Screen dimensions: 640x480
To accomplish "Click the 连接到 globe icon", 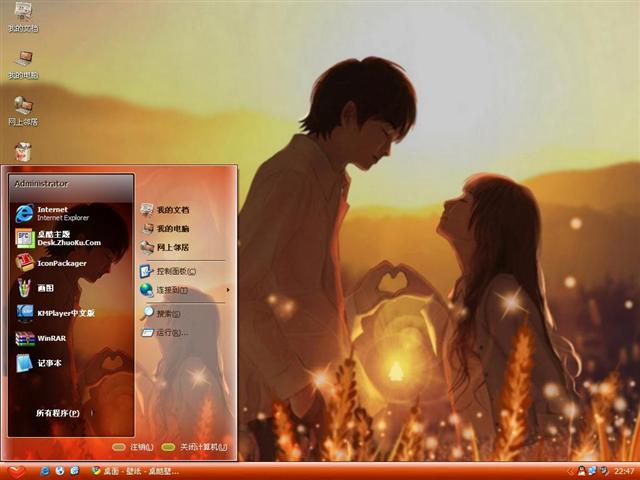I will tap(146, 290).
